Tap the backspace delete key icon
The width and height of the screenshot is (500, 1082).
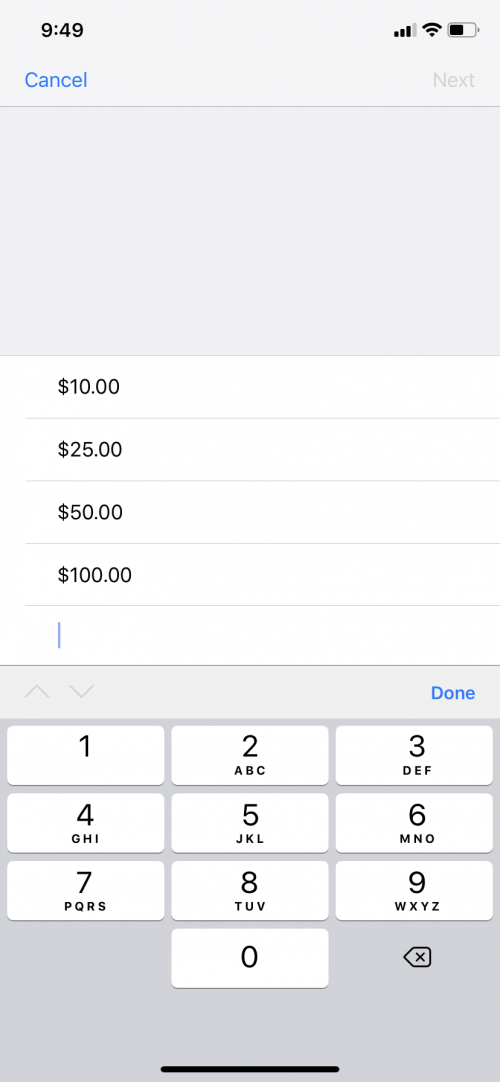click(x=417, y=957)
